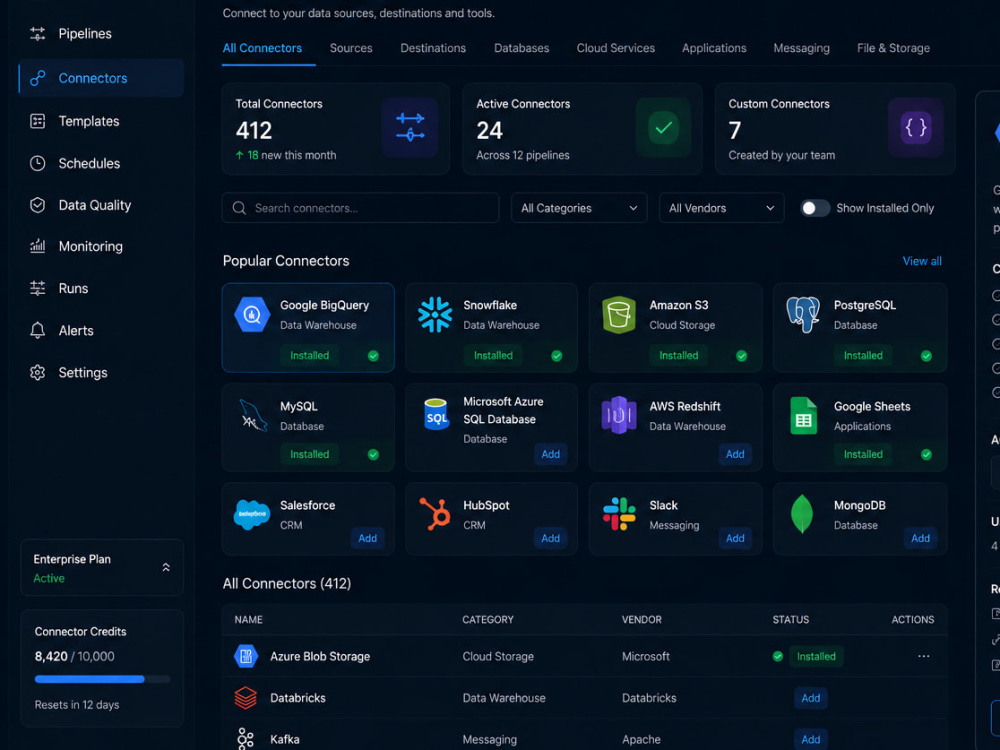Open Azure Blob Storage actions menu
This screenshot has width=1000, height=750.
(x=923, y=656)
